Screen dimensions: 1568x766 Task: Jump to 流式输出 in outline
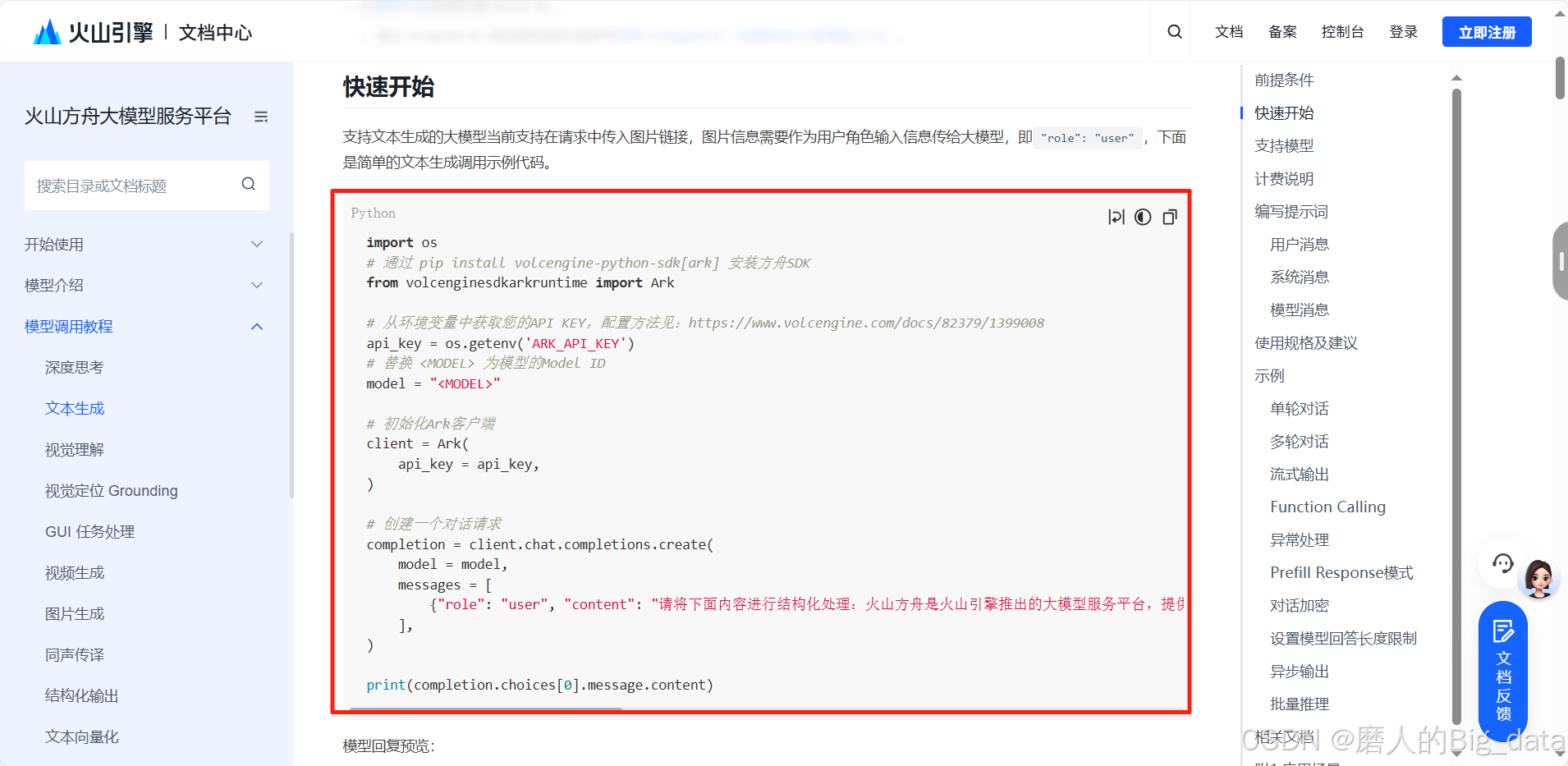tap(1300, 475)
